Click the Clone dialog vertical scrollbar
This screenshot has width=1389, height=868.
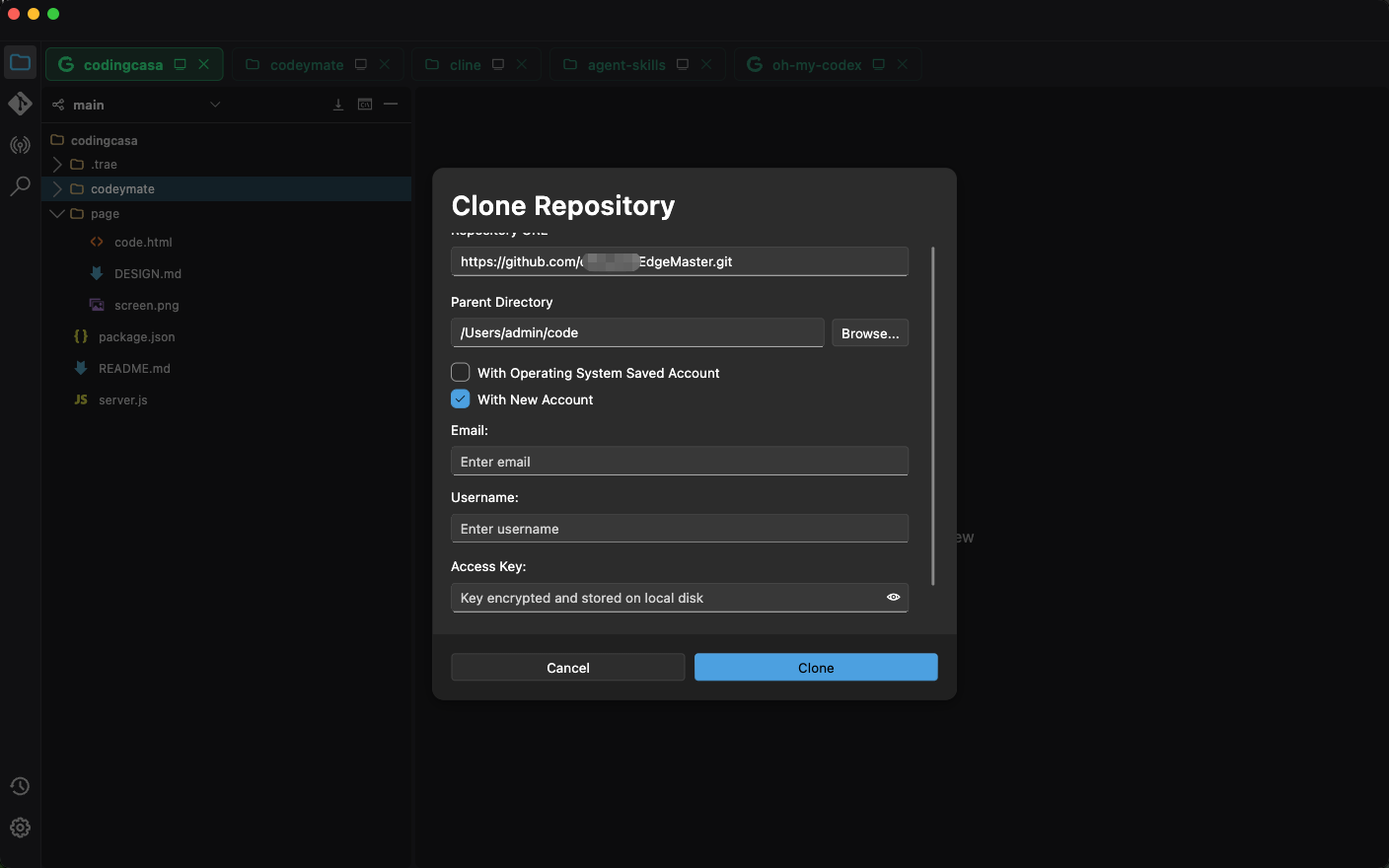(932, 415)
